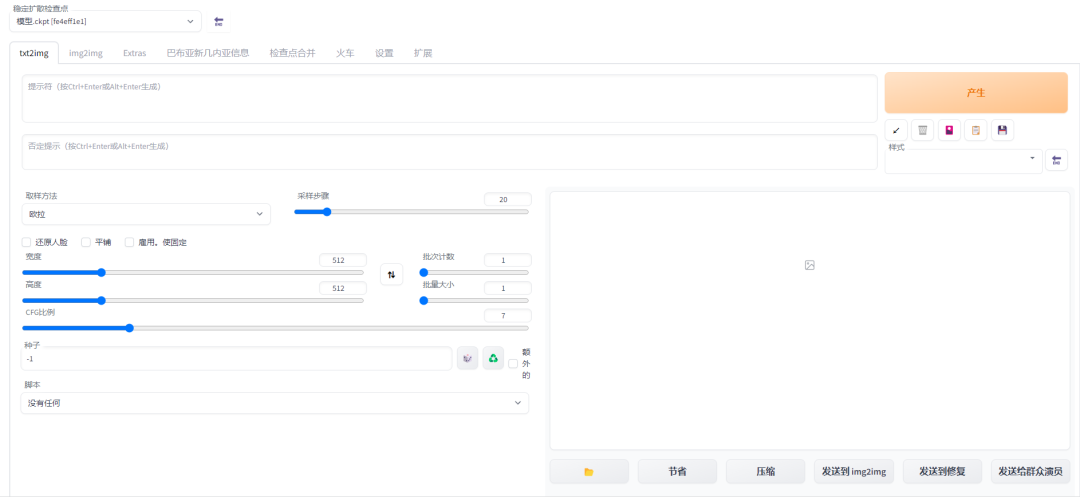Swap width and height with the arrows icon
This screenshot has height=497, width=1080.
point(391,275)
